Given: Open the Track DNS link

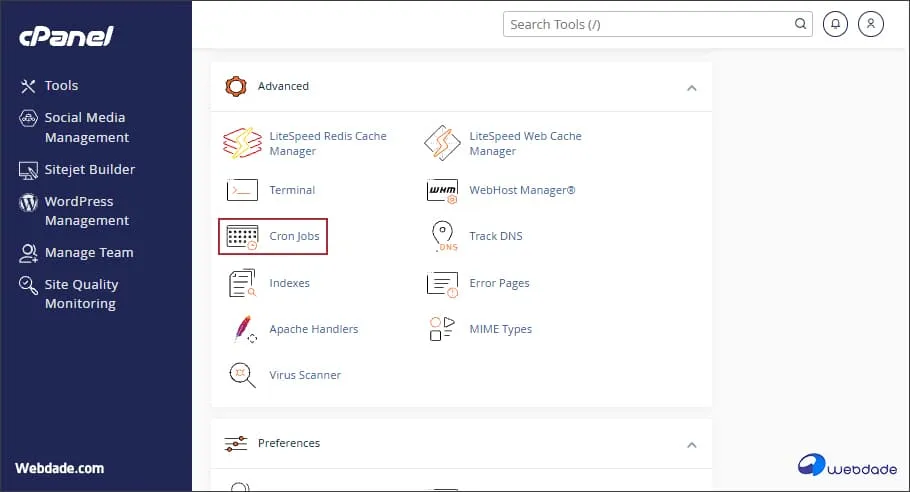Looking at the screenshot, I should click(x=496, y=236).
